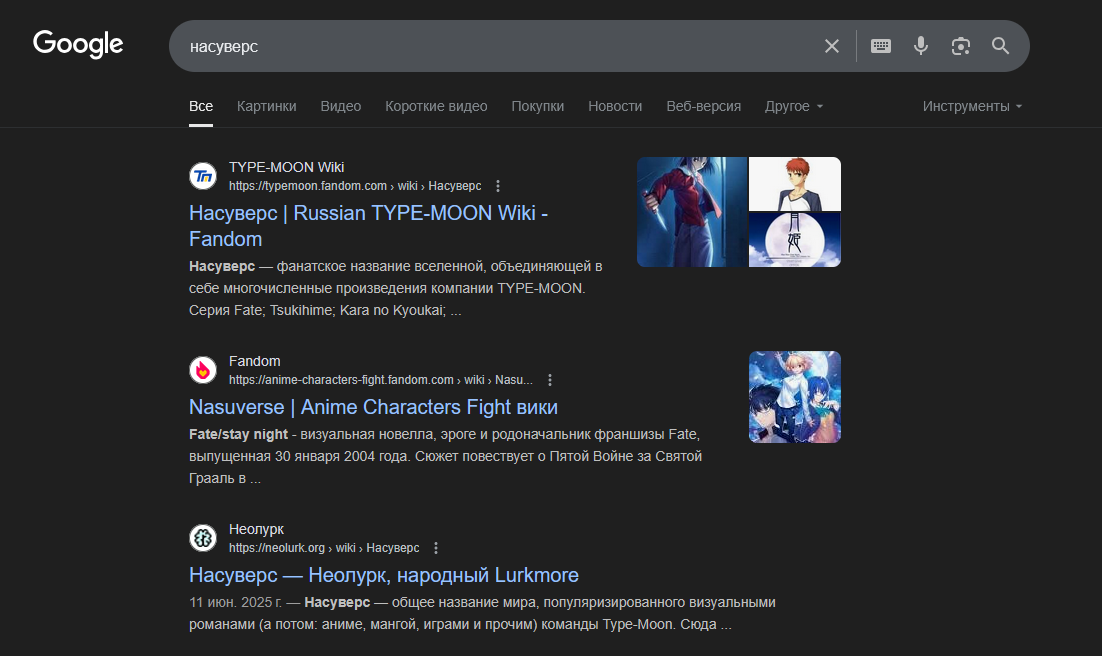Click the Fandom flame favicon

(203, 370)
